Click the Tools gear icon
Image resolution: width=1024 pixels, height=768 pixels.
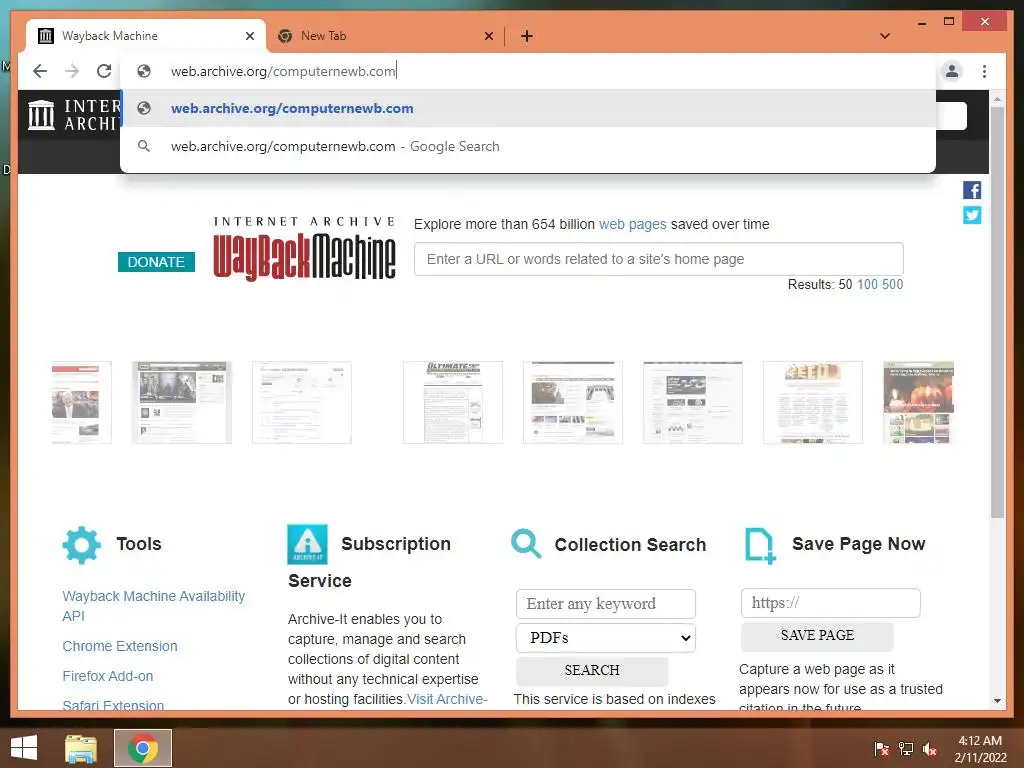[82, 545]
